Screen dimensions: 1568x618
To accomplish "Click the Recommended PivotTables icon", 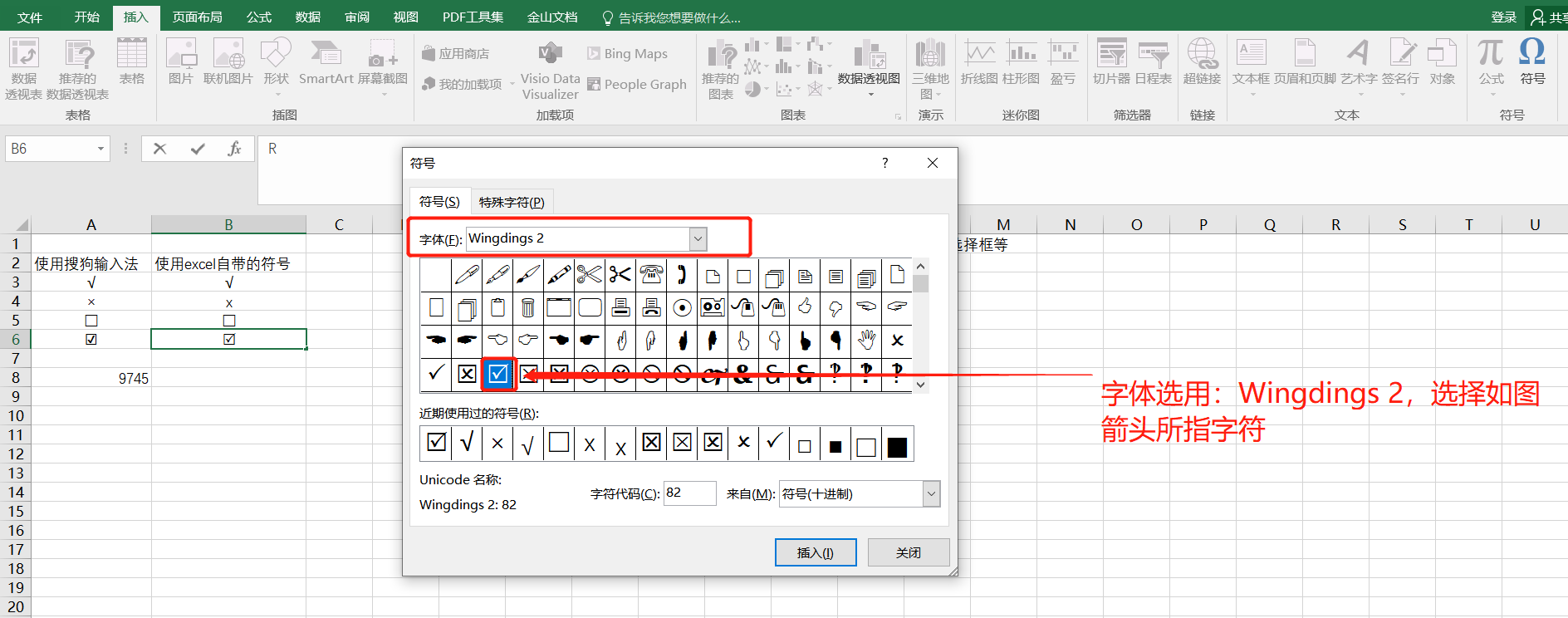I will coord(78,70).
